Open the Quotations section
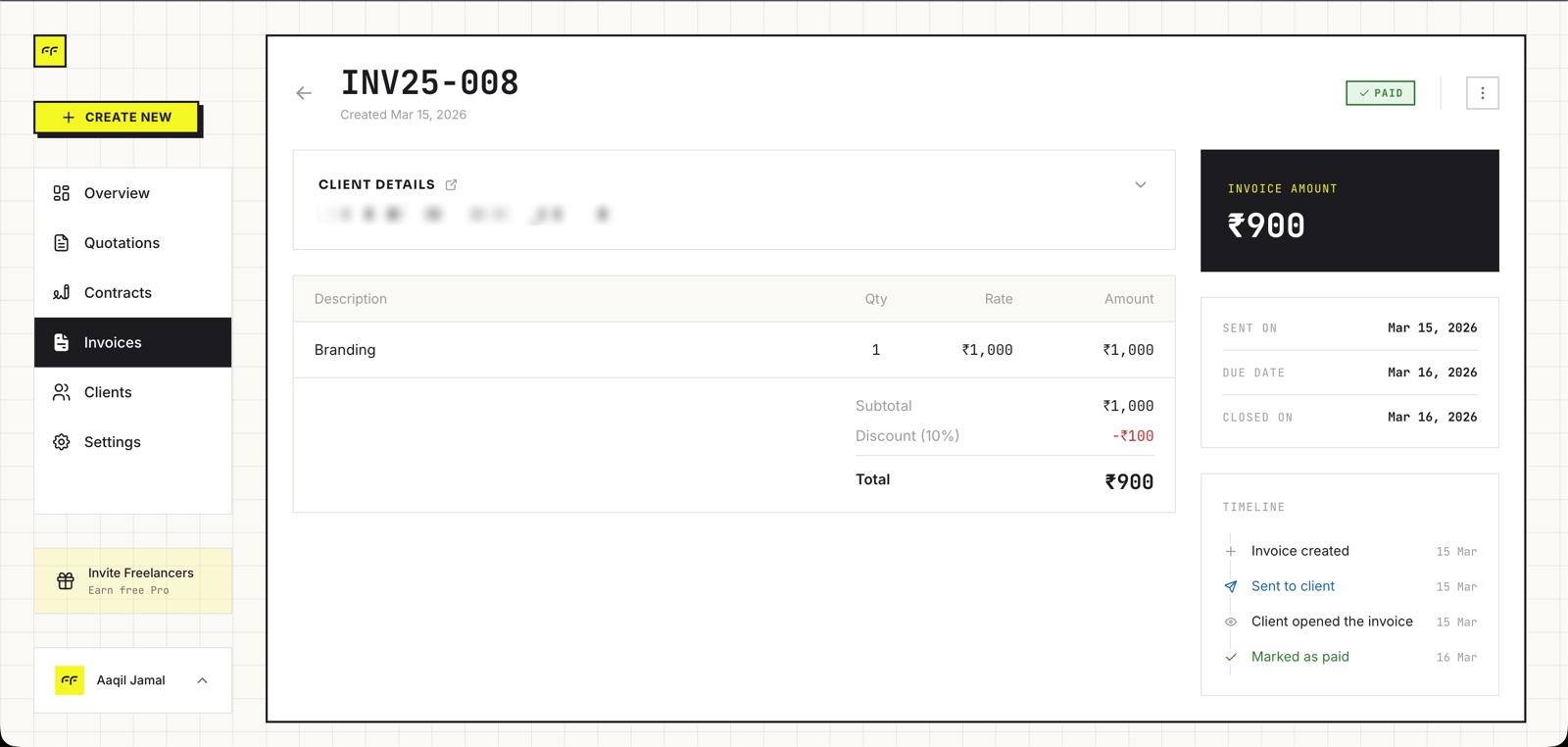 133,243
